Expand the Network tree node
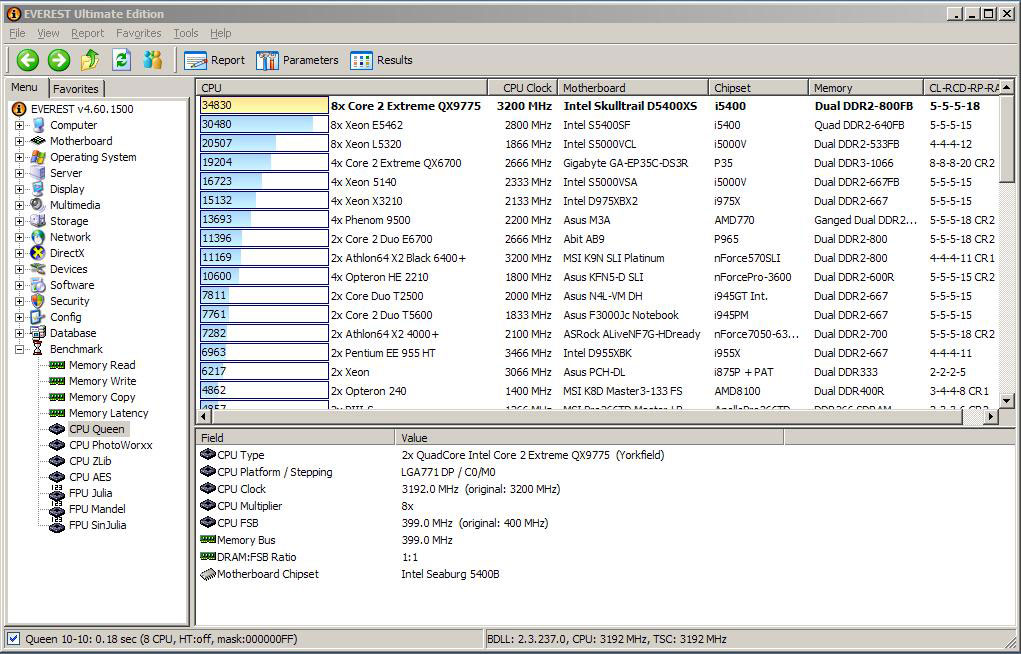This screenshot has height=654, width=1021. [x=20, y=237]
